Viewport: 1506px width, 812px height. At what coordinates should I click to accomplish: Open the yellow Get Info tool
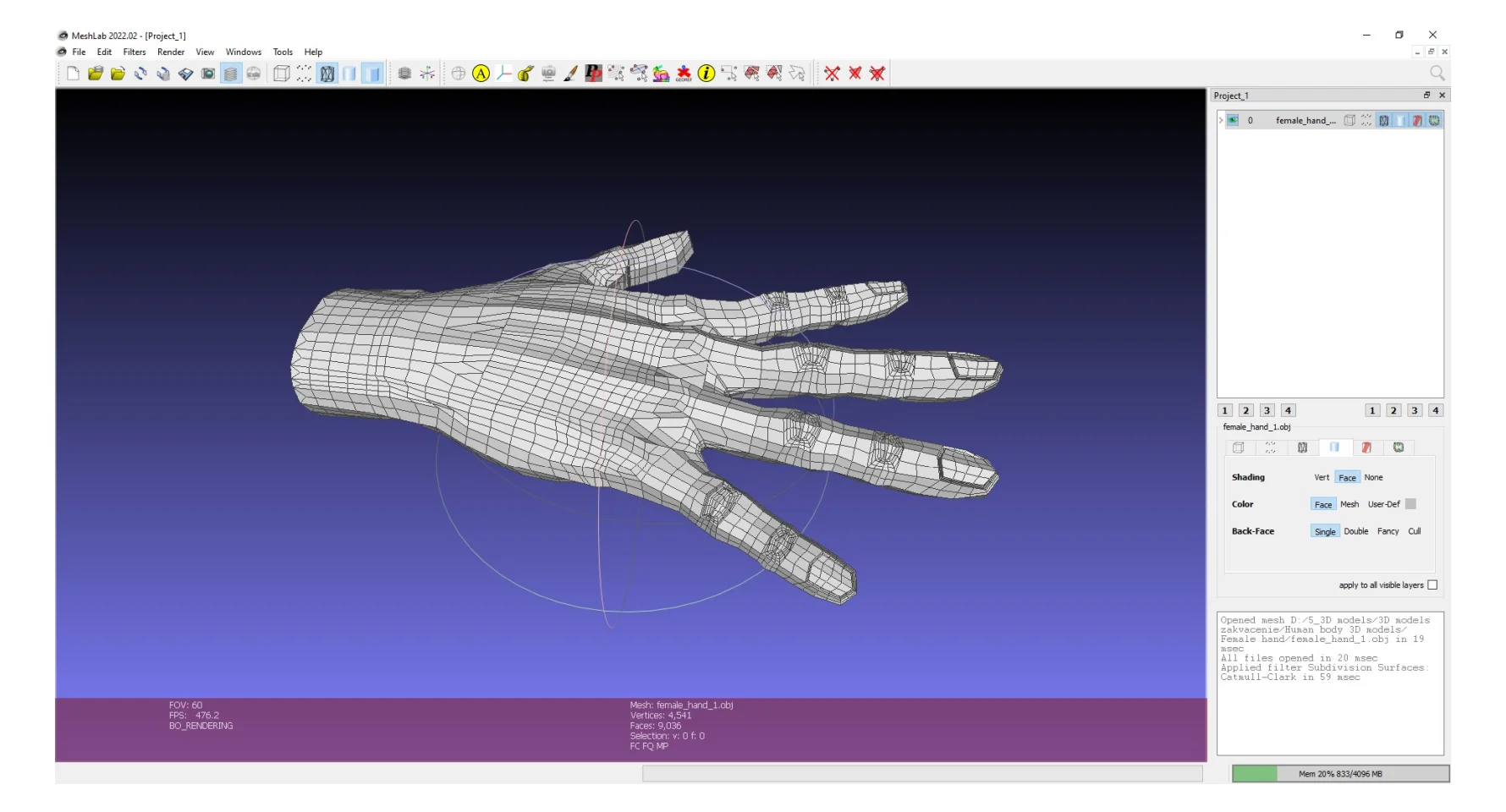[706, 74]
